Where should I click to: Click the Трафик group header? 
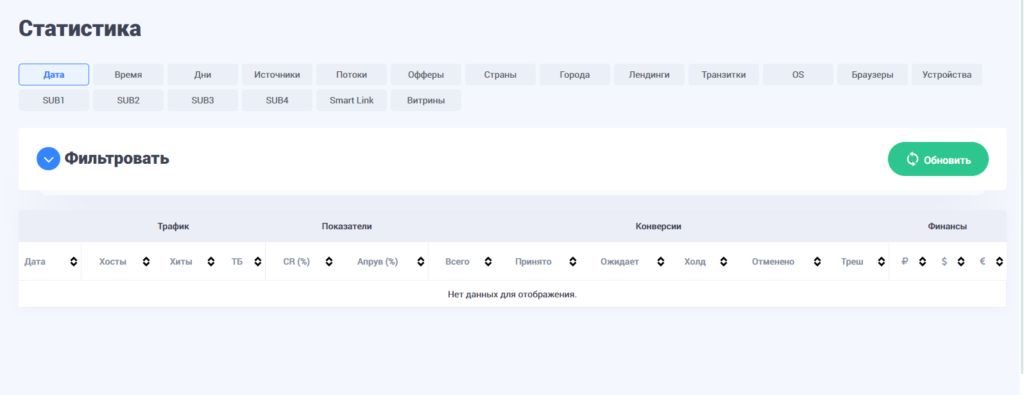(x=173, y=226)
